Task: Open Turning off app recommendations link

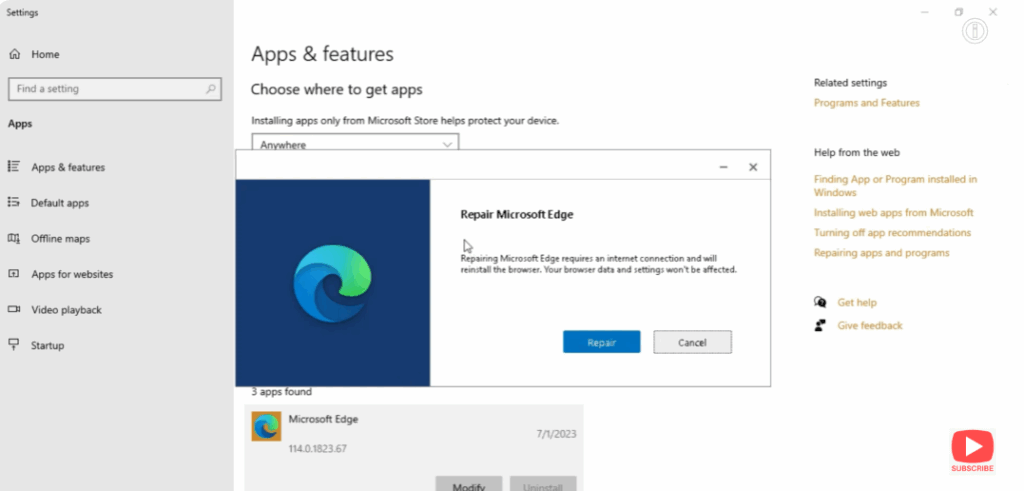Action: pos(892,233)
